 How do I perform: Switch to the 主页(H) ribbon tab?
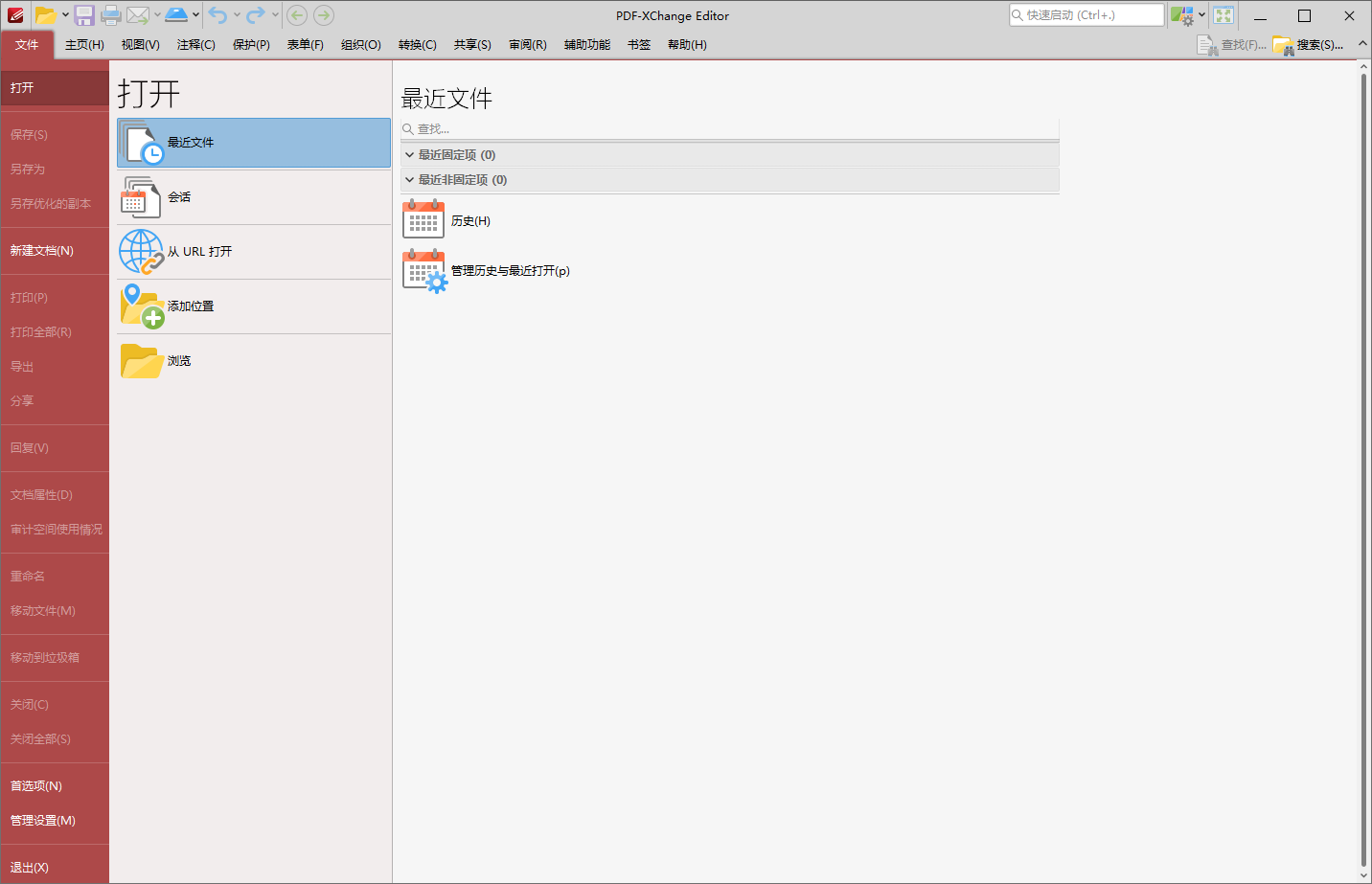[84, 44]
